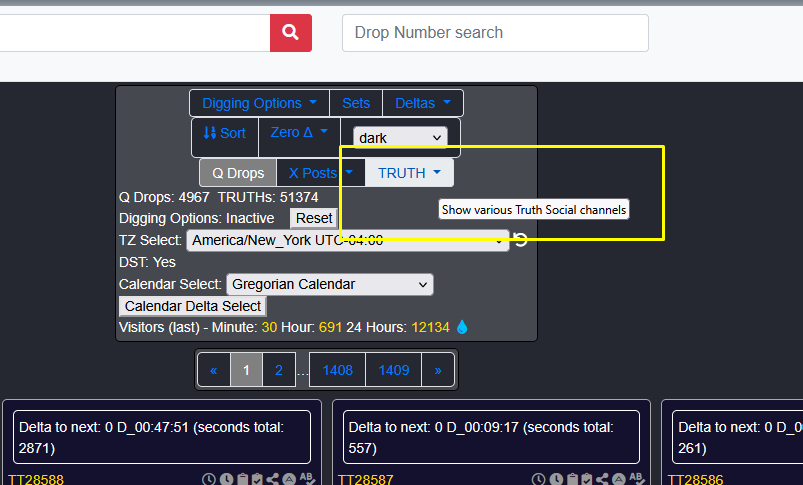Screen dimensions: 803x485
Task: Click the outline clock icon on TT28587
Action: tap(538, 479)
